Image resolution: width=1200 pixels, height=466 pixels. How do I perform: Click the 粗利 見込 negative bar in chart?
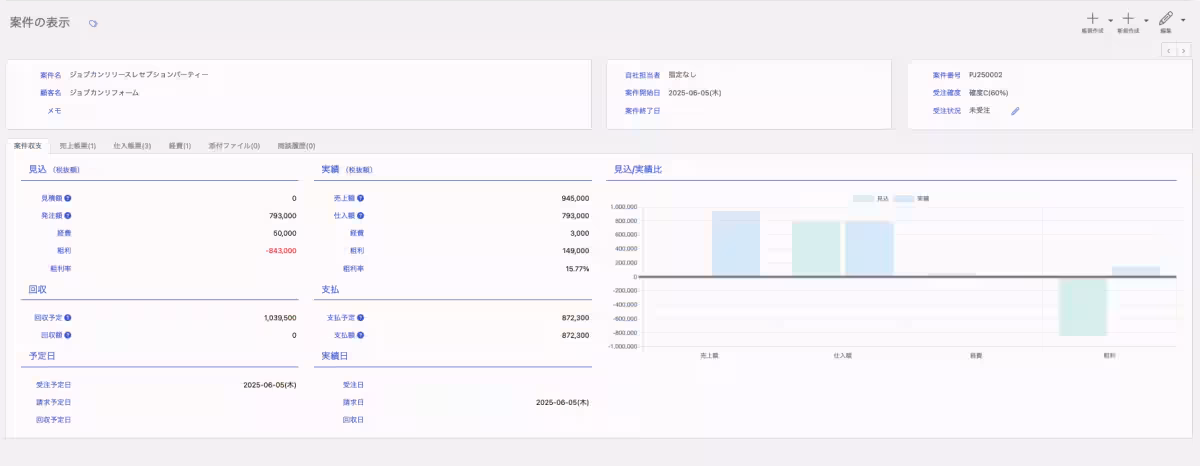[1084, 306]
